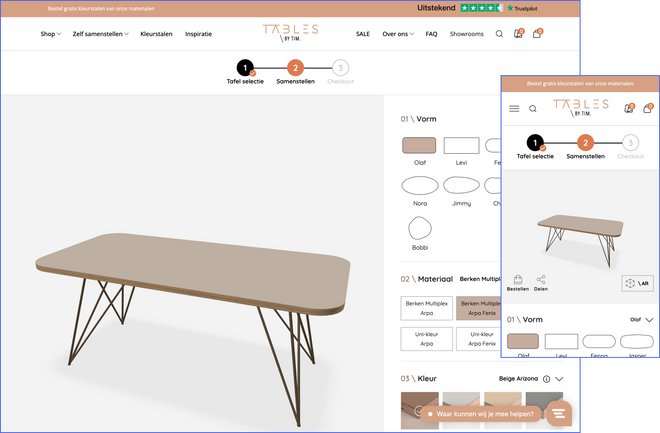The image size is (660, 433).
Task: Click the search icon in mobile view
Action: coord(533,109)
